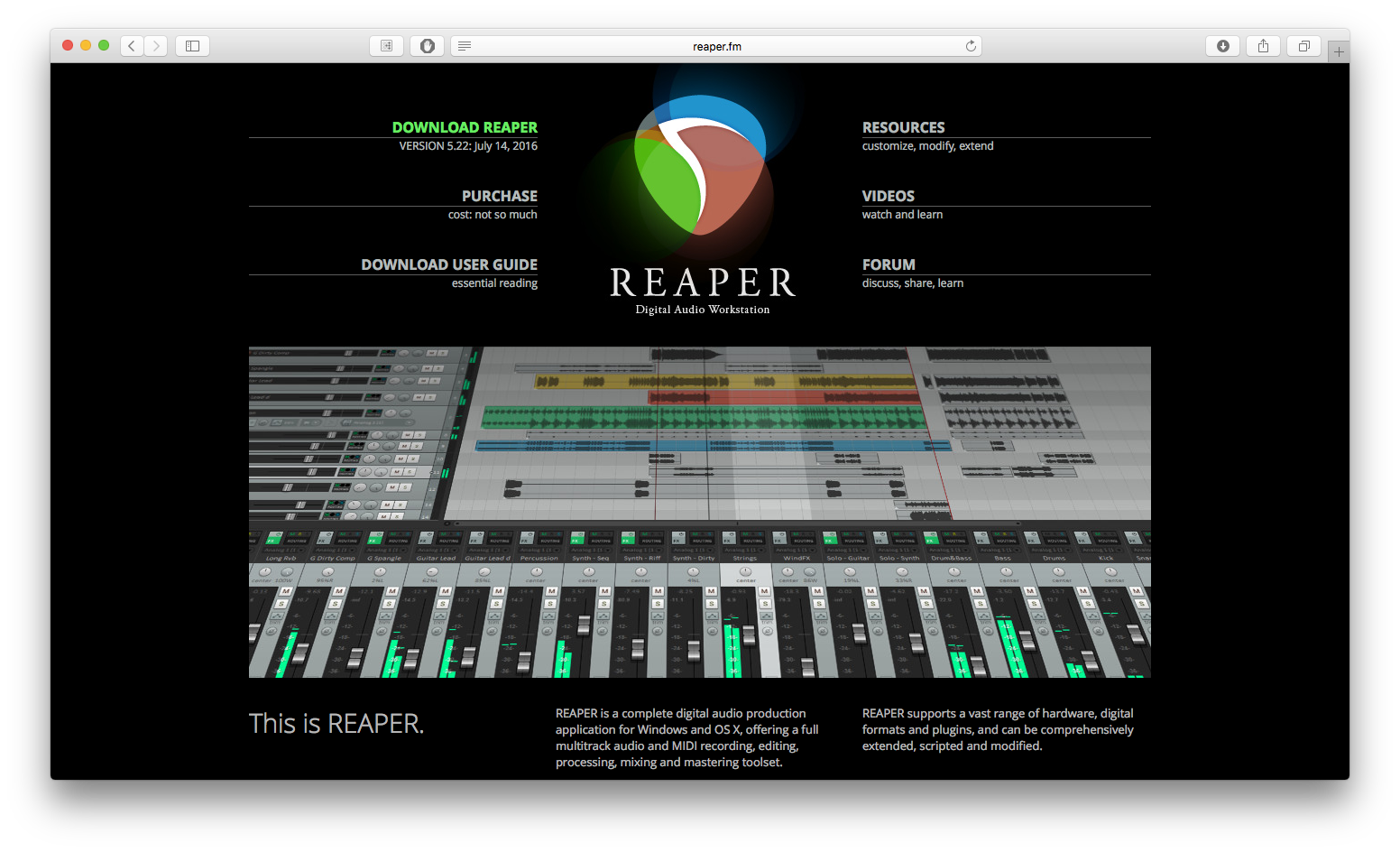Open a new tab with the plus button

pos(1339,51)
